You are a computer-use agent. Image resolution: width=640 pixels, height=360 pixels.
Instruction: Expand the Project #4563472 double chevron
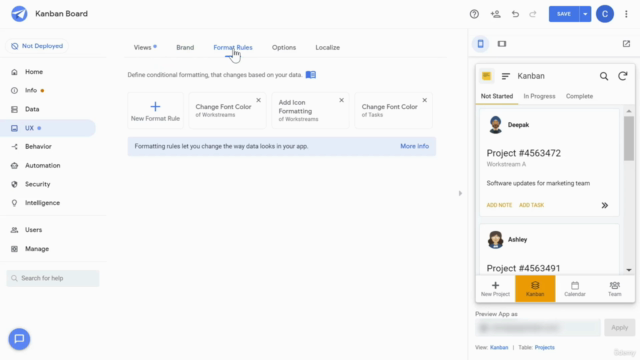coord(604,205)
